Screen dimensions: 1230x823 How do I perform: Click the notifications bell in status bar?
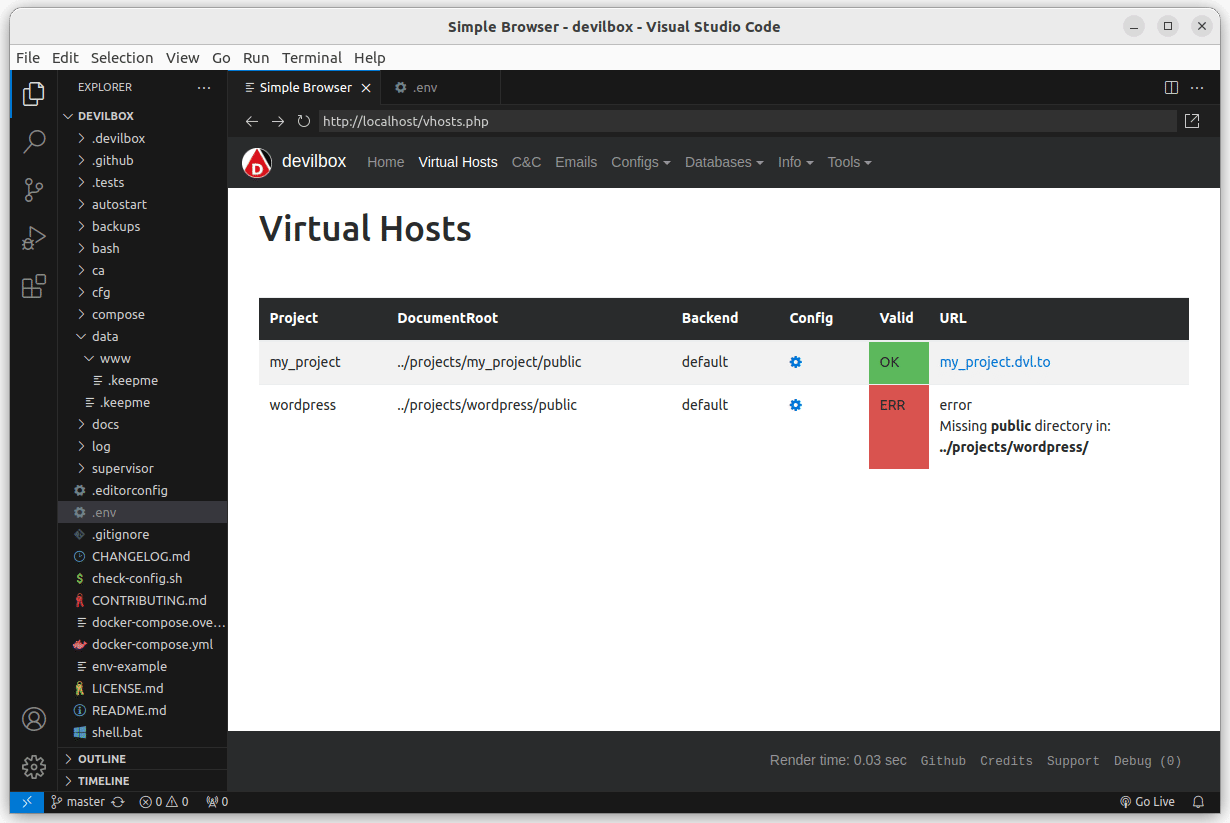[x=1198, y=802]
